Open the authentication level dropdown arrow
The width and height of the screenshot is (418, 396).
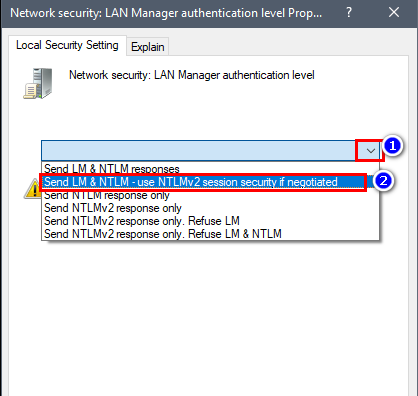click(370, 151)
